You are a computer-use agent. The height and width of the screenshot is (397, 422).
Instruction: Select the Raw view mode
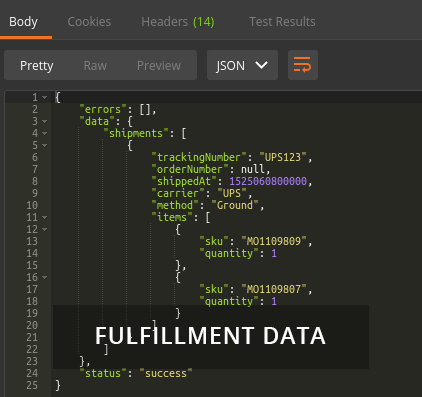pos(95,65)
